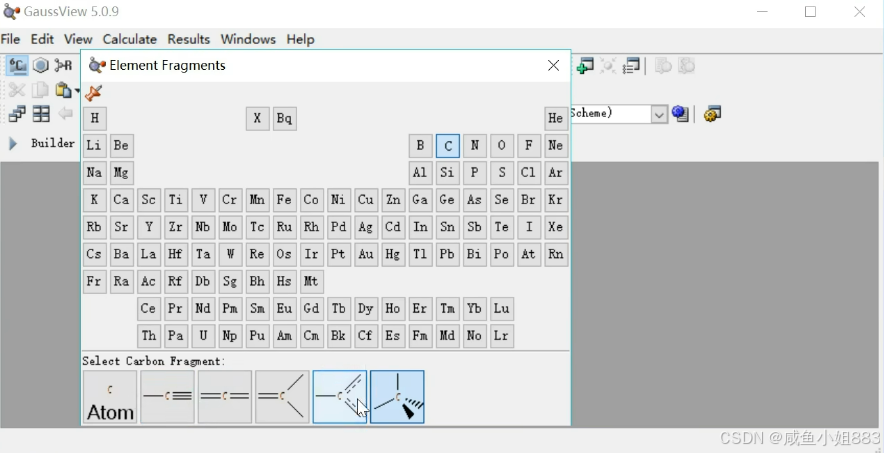Click the Paste clipboard icon

(x=63, y=90)
